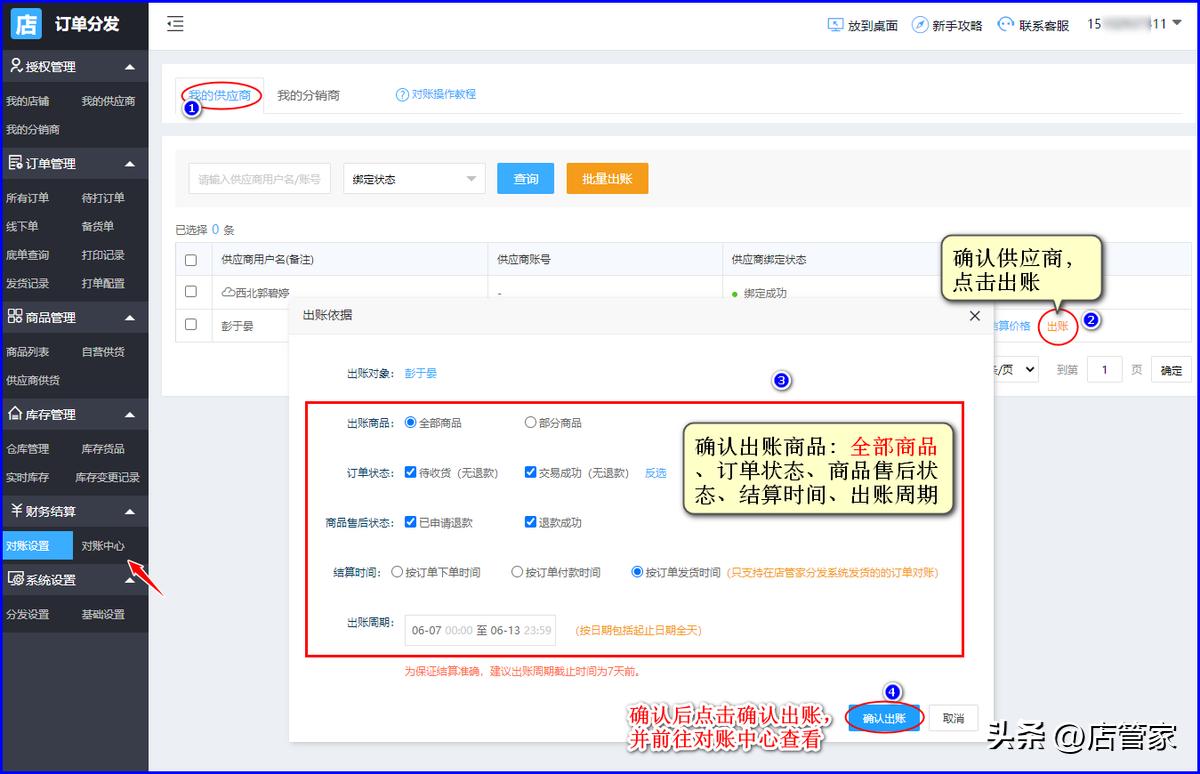点击侧边栏订单管理图标

coord(18,162)
